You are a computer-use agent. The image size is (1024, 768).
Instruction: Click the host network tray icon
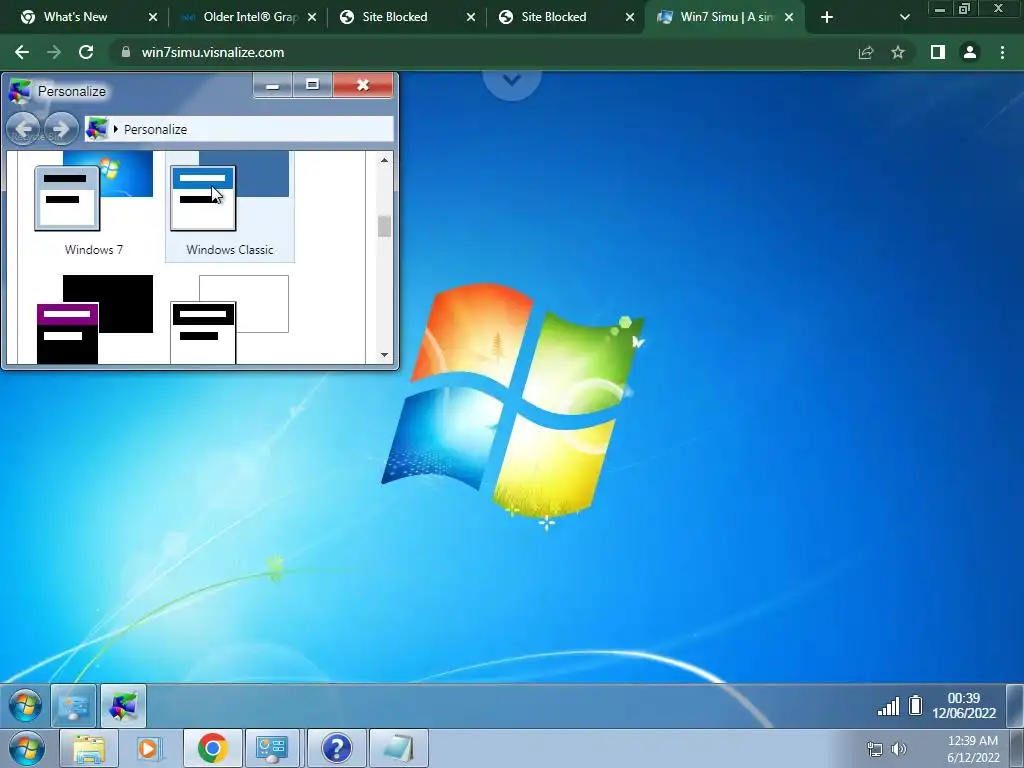tap(874, 749)
